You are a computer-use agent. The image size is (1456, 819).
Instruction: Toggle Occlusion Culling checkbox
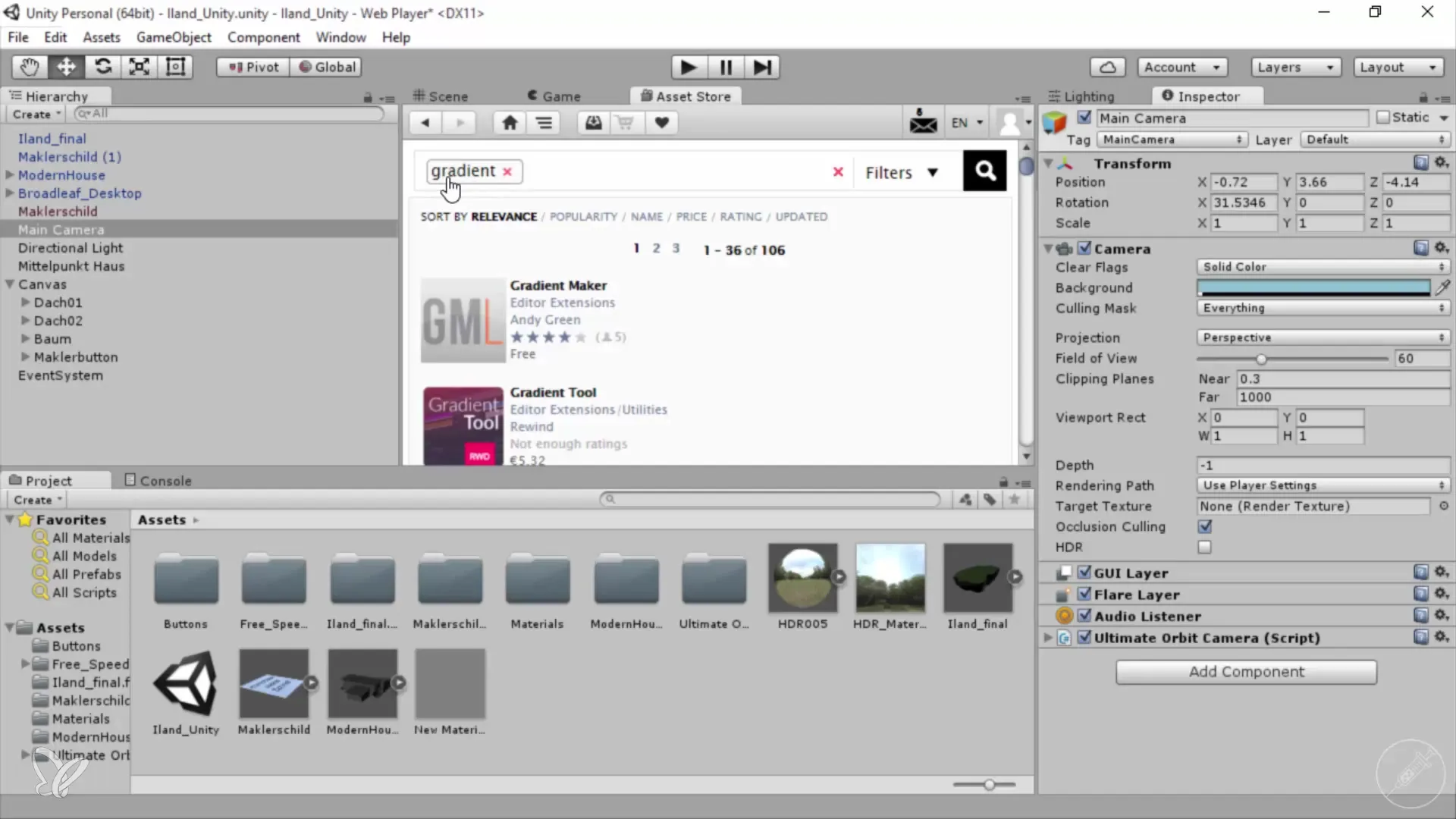(x=1205, y=526)
